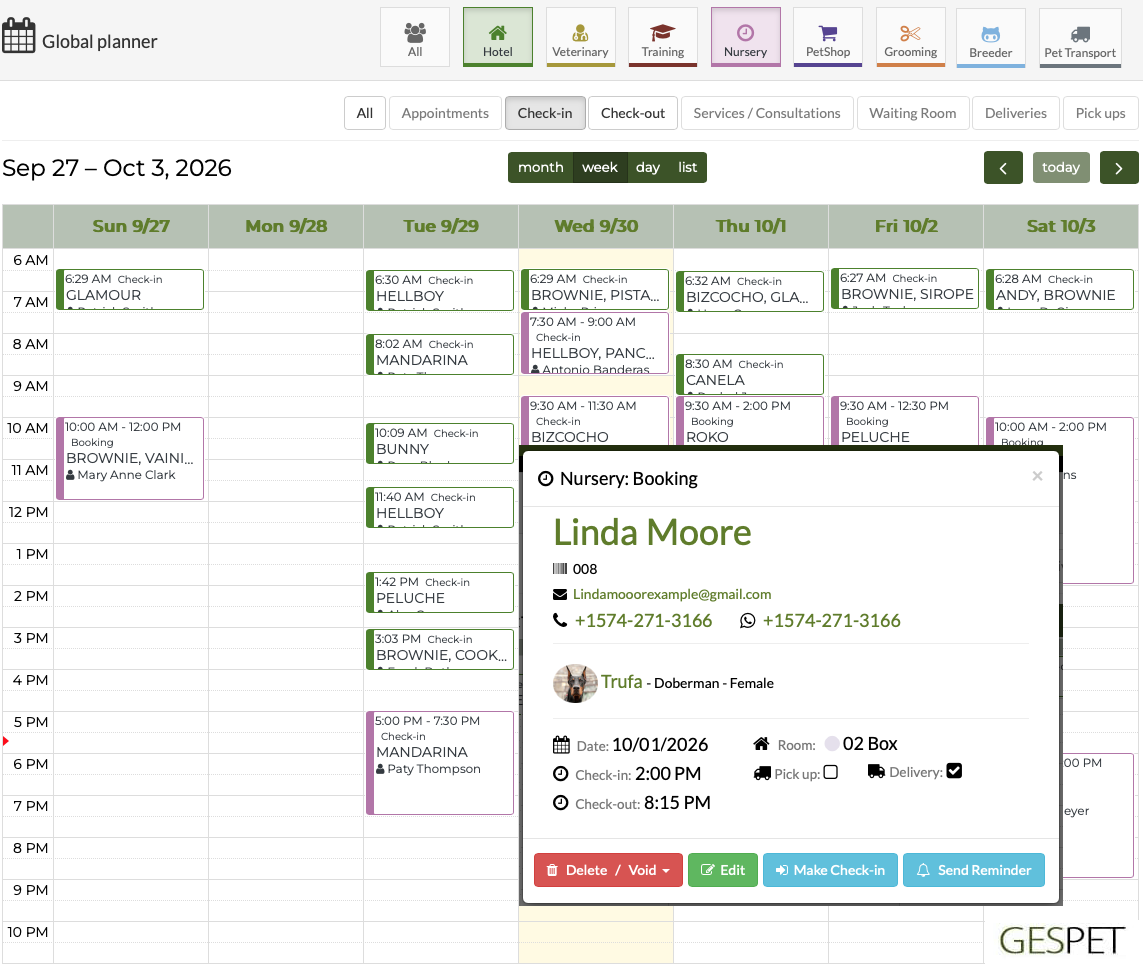Go to the next week
This screenshot has width=1143, height=978.
(x=1119, y=168)
